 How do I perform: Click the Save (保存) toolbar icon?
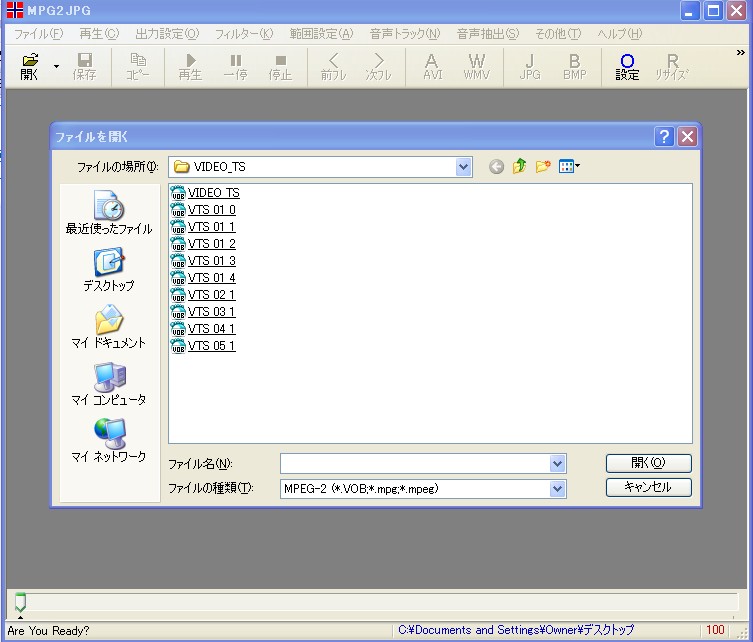coord(85,67)
